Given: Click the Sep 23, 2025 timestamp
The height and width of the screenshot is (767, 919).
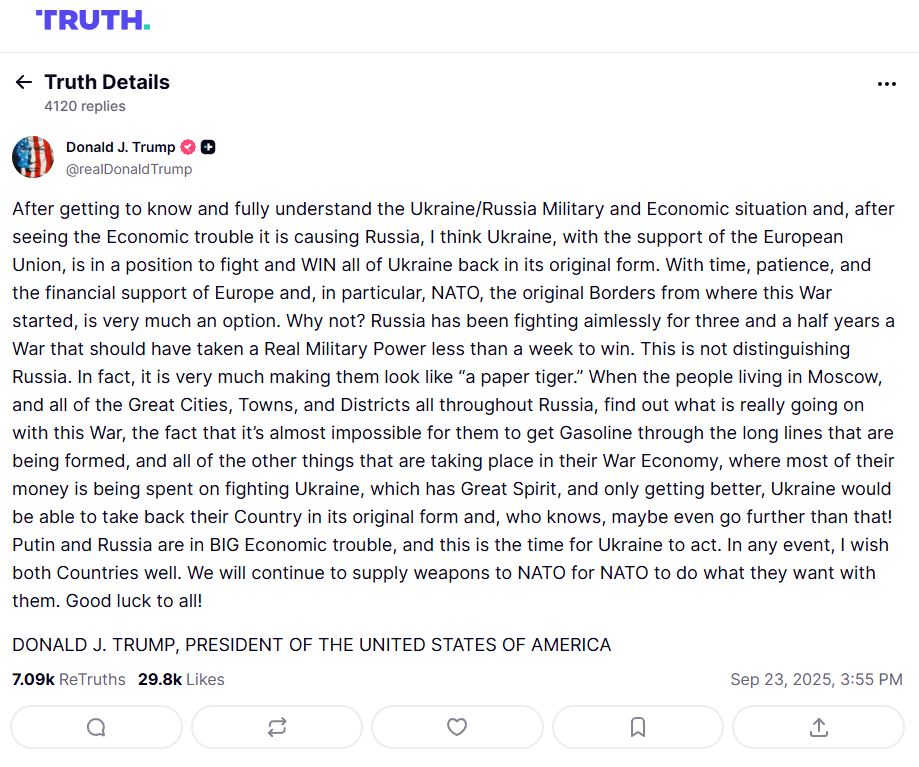Looking at the screenshot, I should tap(816, 679).
